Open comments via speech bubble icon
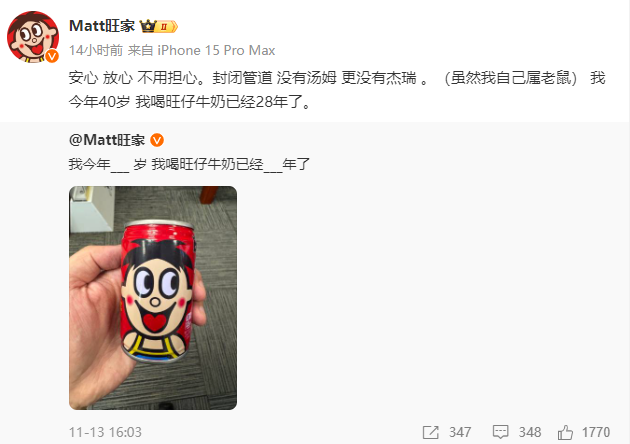The height and width of the screenshot is (444, 630). [500, 432]
